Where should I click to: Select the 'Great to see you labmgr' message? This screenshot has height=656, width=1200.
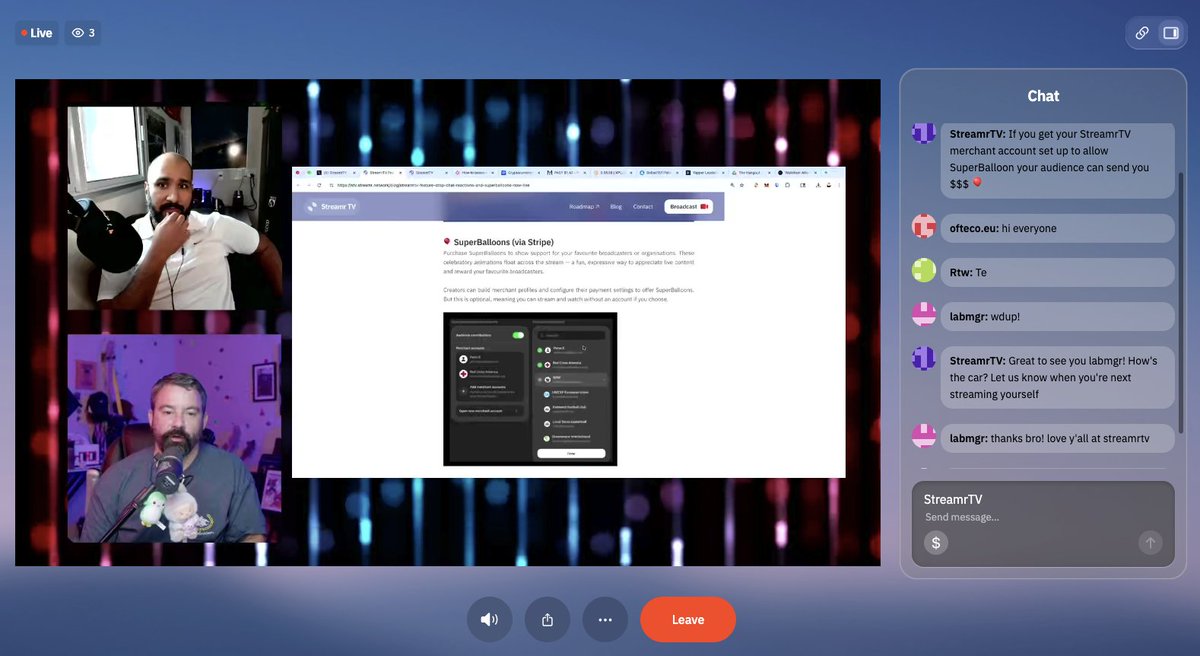pyautogui.click(x=1057, y=377)
